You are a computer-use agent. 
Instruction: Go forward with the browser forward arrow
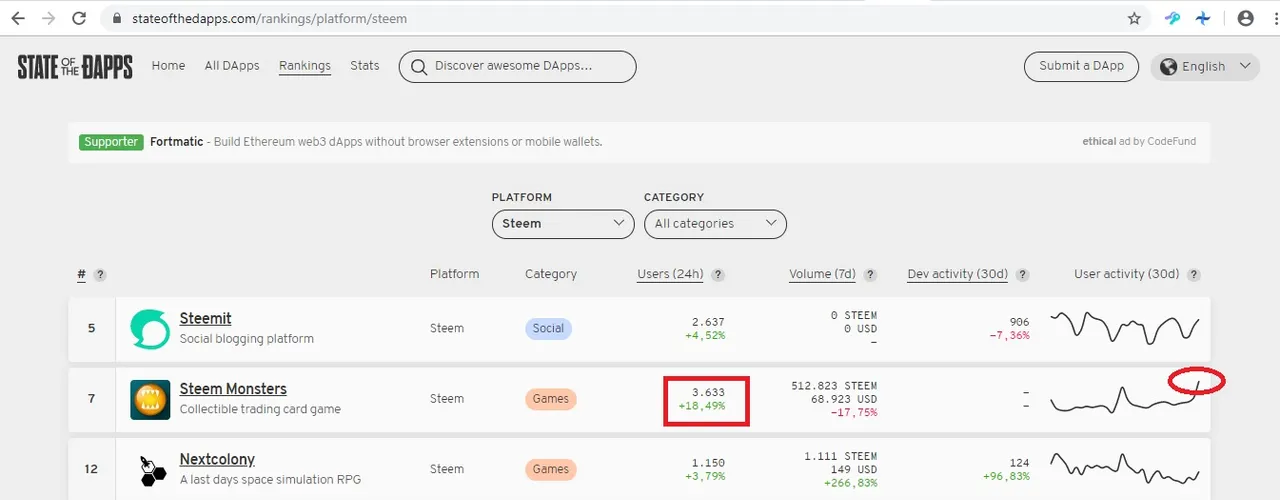tap(48, 18)
